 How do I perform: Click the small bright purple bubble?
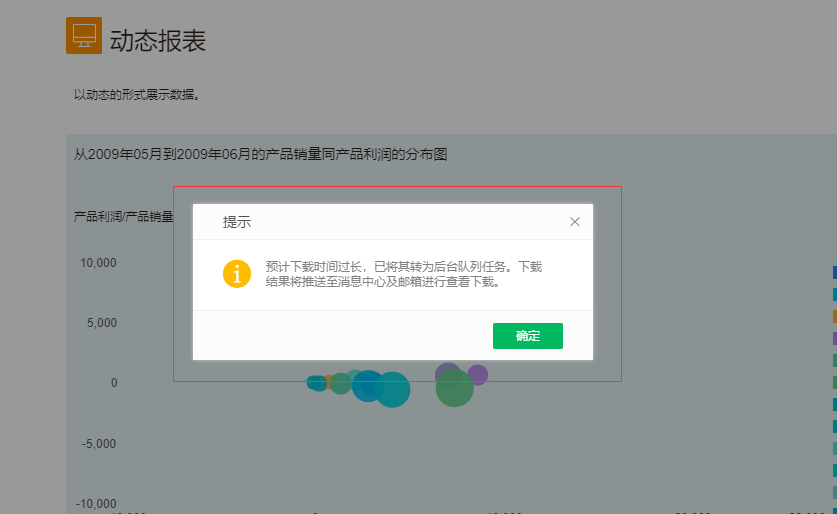479,374
